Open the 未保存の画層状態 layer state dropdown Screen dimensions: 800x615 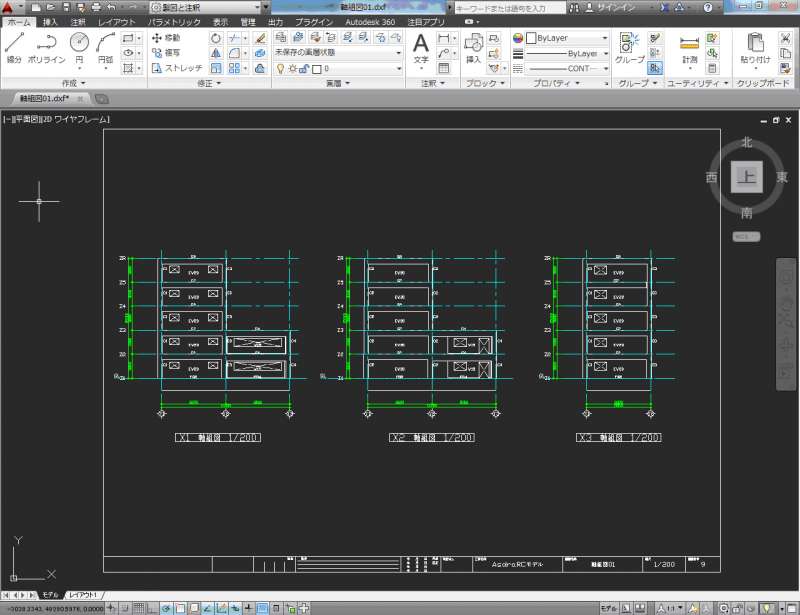point(338,53)
